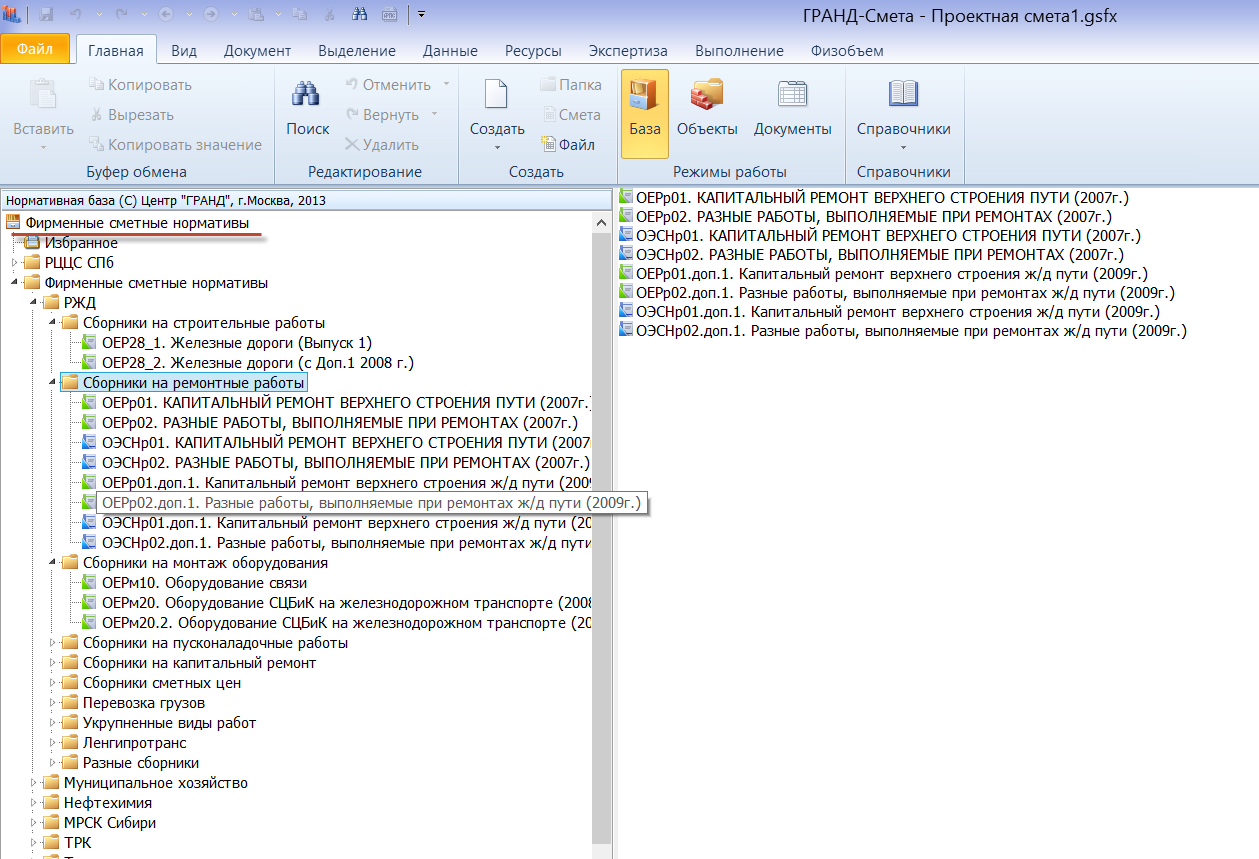
Task: Open the Файл menu button
Action: coord(35,48)
